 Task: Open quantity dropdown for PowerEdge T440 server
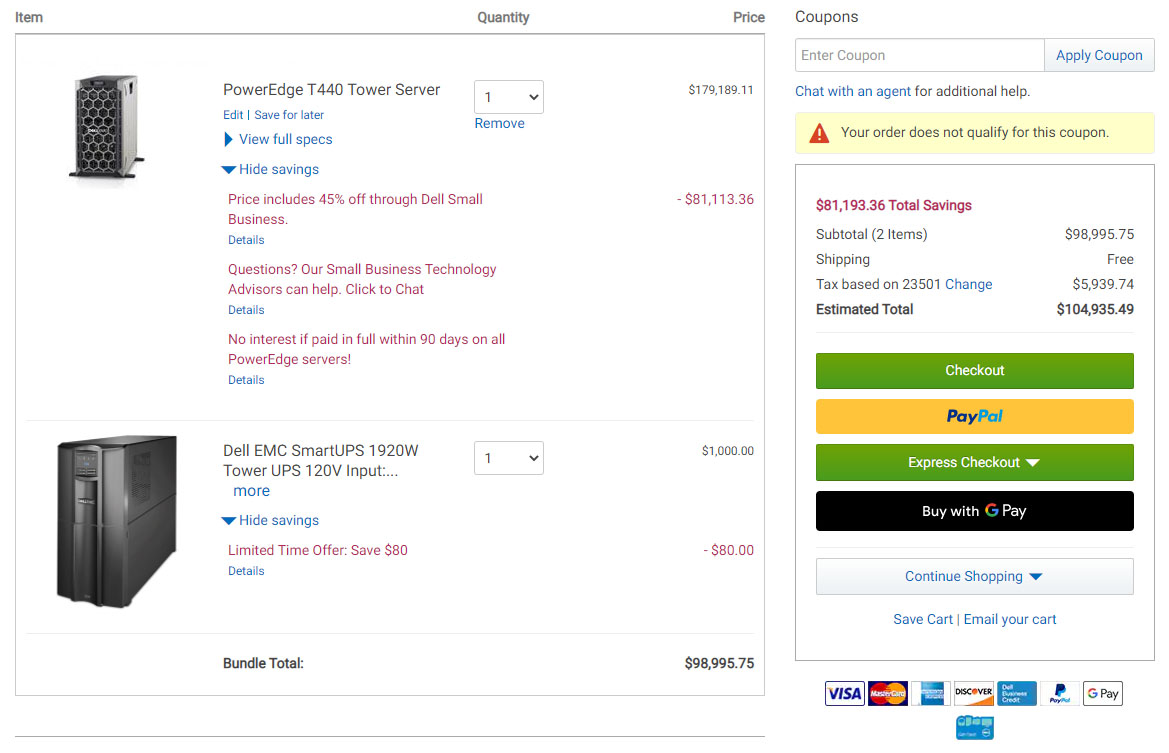[x=508, y=97]
